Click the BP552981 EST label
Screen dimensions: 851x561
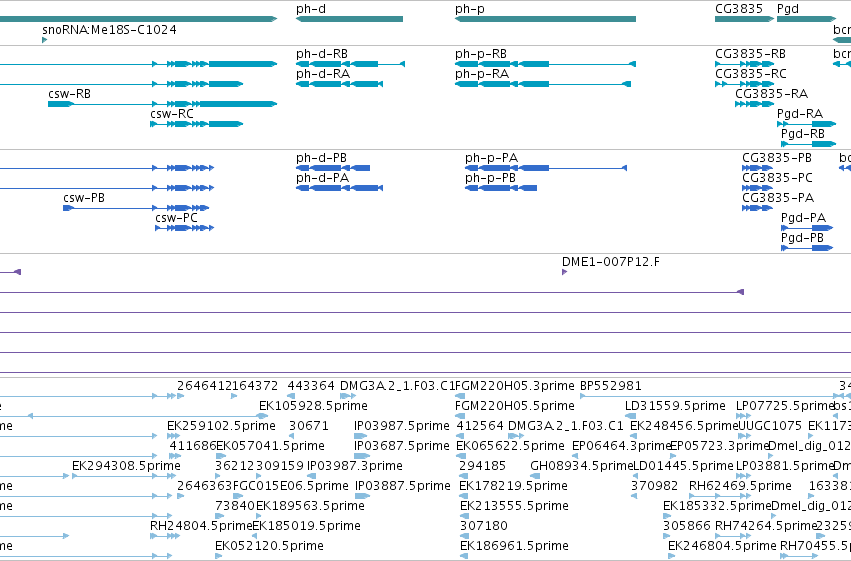click(611, 386)
